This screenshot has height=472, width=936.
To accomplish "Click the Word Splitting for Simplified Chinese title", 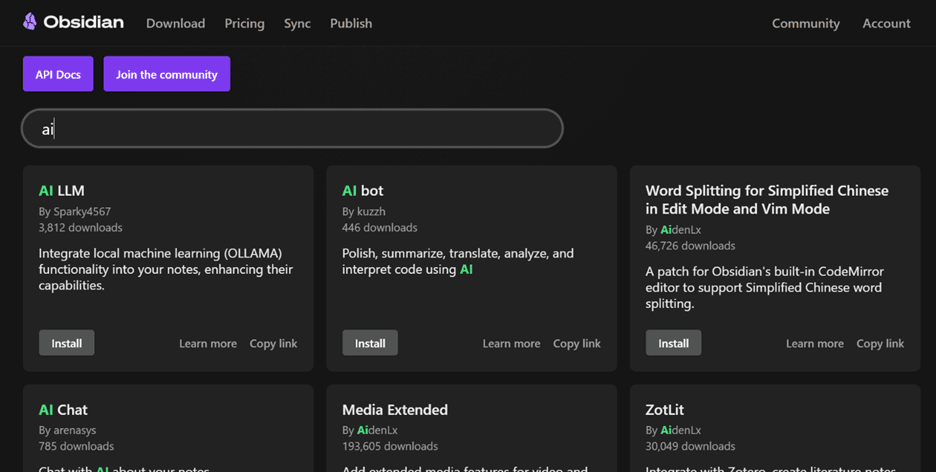I will point(766,199).
